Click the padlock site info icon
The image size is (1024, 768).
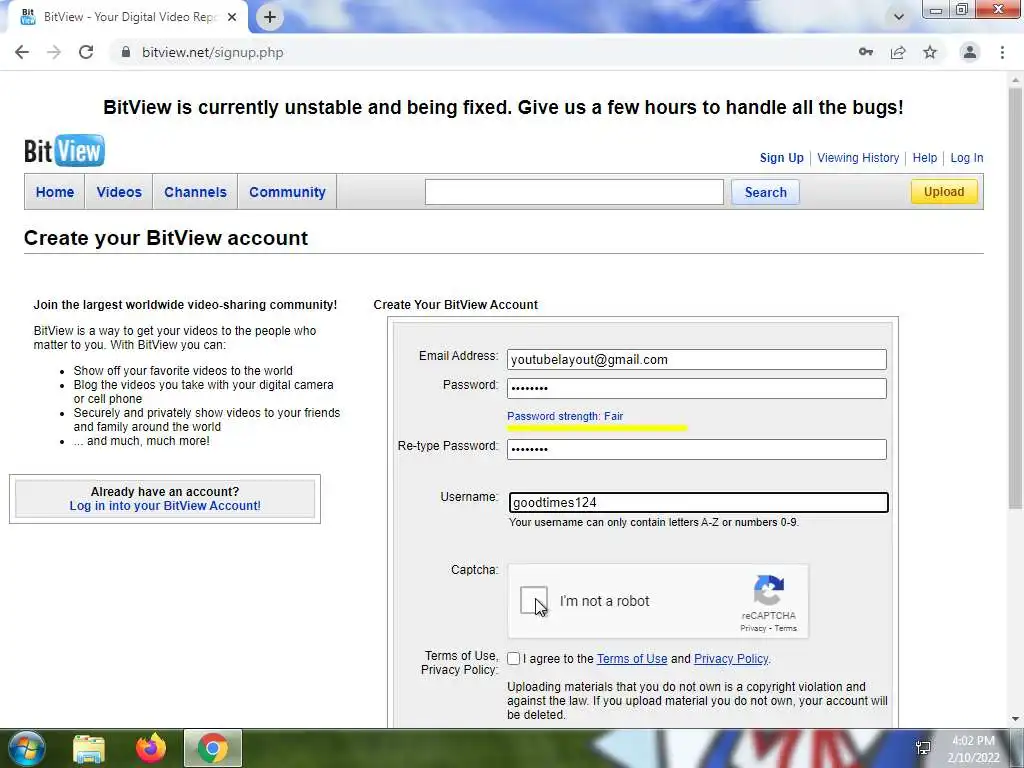click(126, 52)
